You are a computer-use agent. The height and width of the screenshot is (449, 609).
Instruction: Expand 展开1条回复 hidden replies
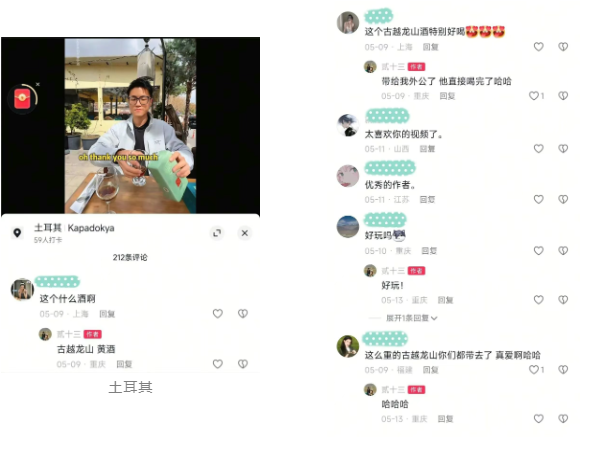411,318
